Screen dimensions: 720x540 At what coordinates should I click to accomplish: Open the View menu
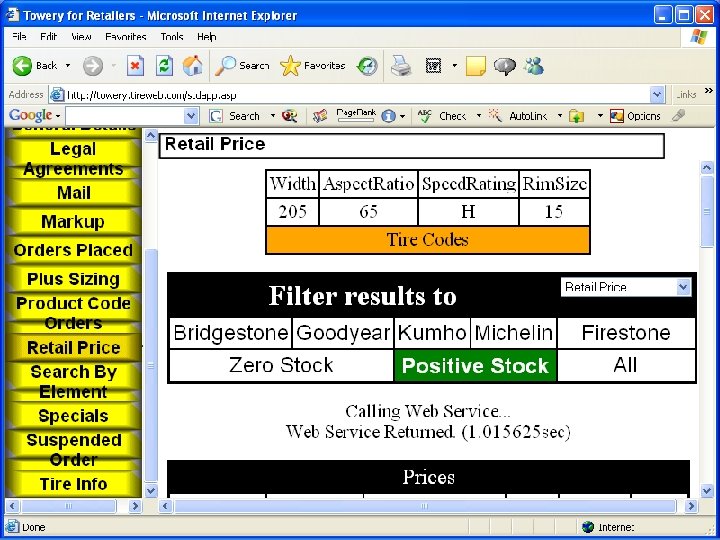pyautogui.click(x=81, y=37)
